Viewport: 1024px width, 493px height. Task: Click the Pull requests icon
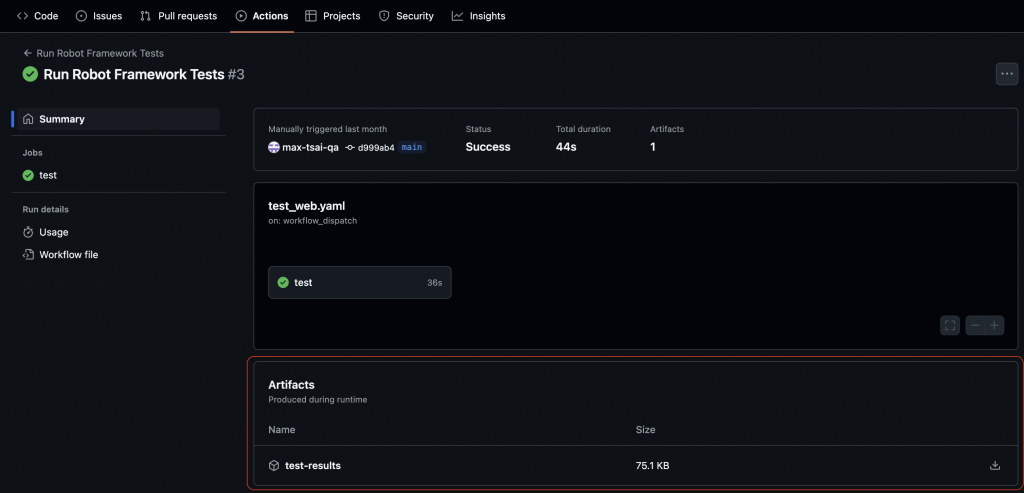point(146,16)
